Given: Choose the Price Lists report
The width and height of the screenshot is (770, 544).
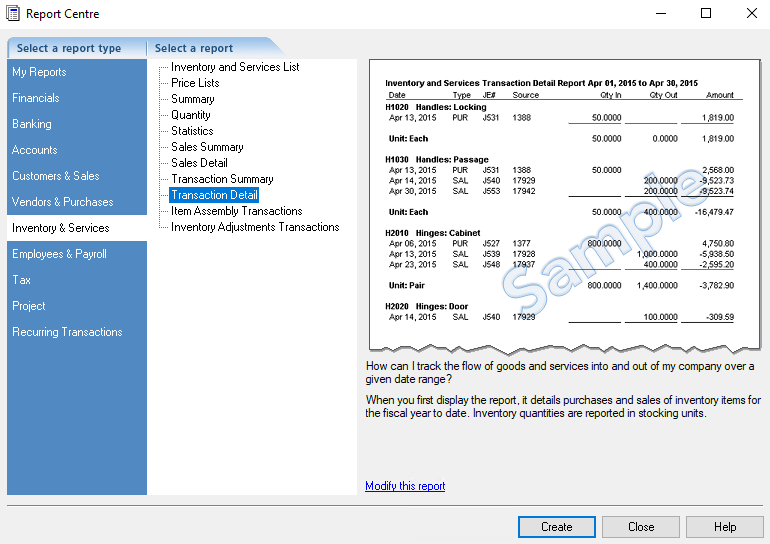Looking at the screenshot, I should coord(195,83).
